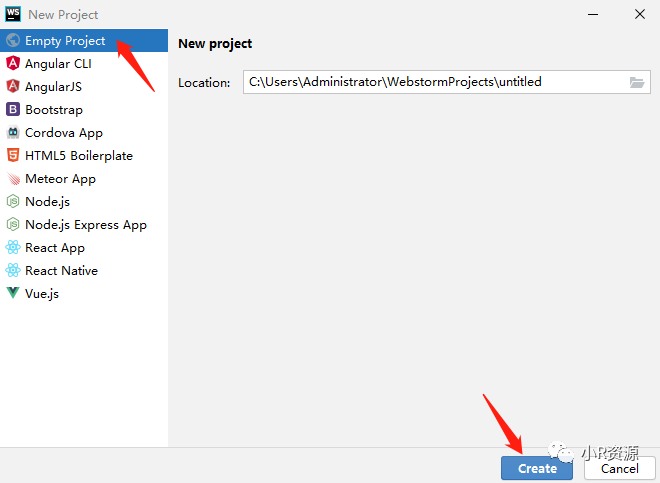Click the AngularJS logo icon
This screenshot has height=483, width=660.
[13, 87]
